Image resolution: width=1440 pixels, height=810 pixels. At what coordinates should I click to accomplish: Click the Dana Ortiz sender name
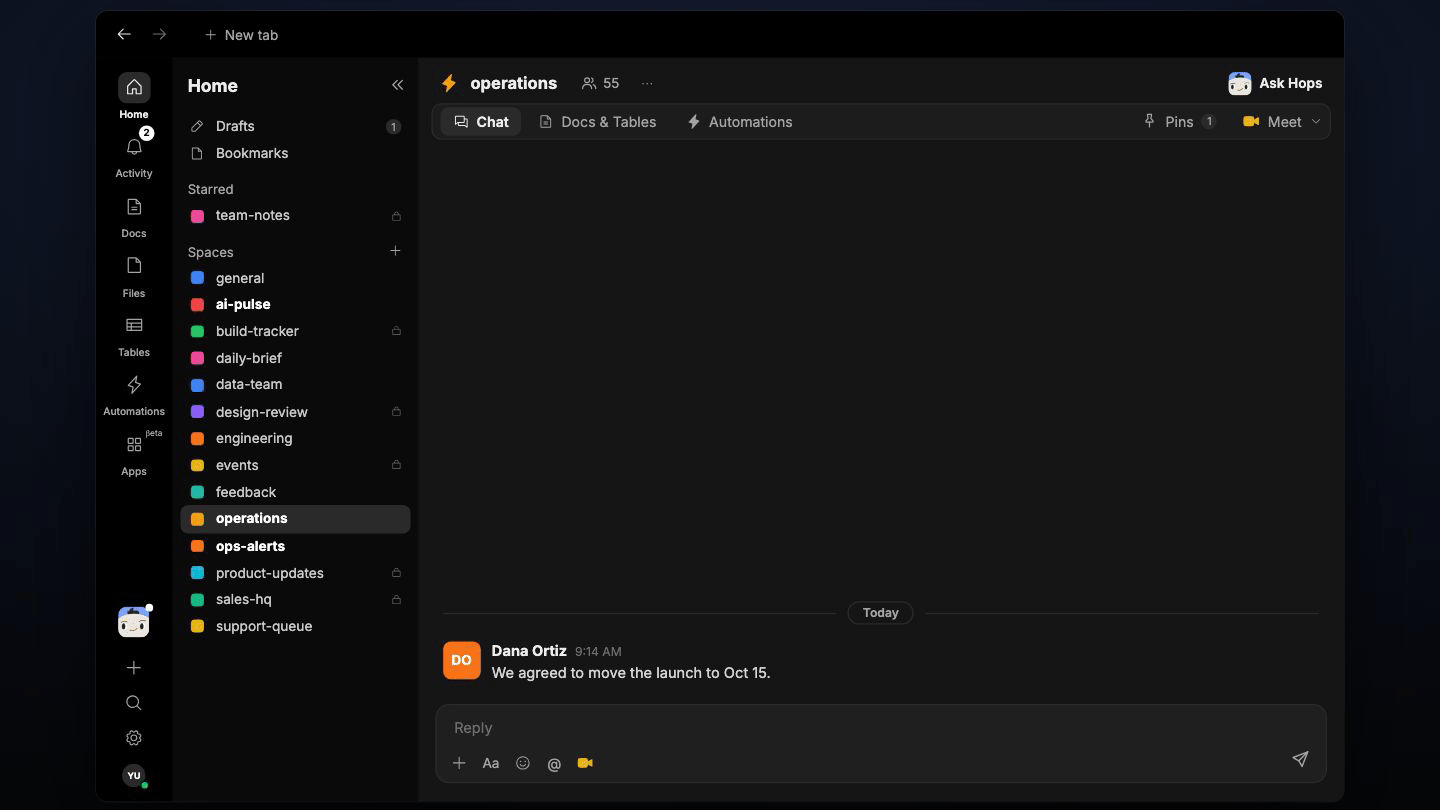(x=529, y=651)
